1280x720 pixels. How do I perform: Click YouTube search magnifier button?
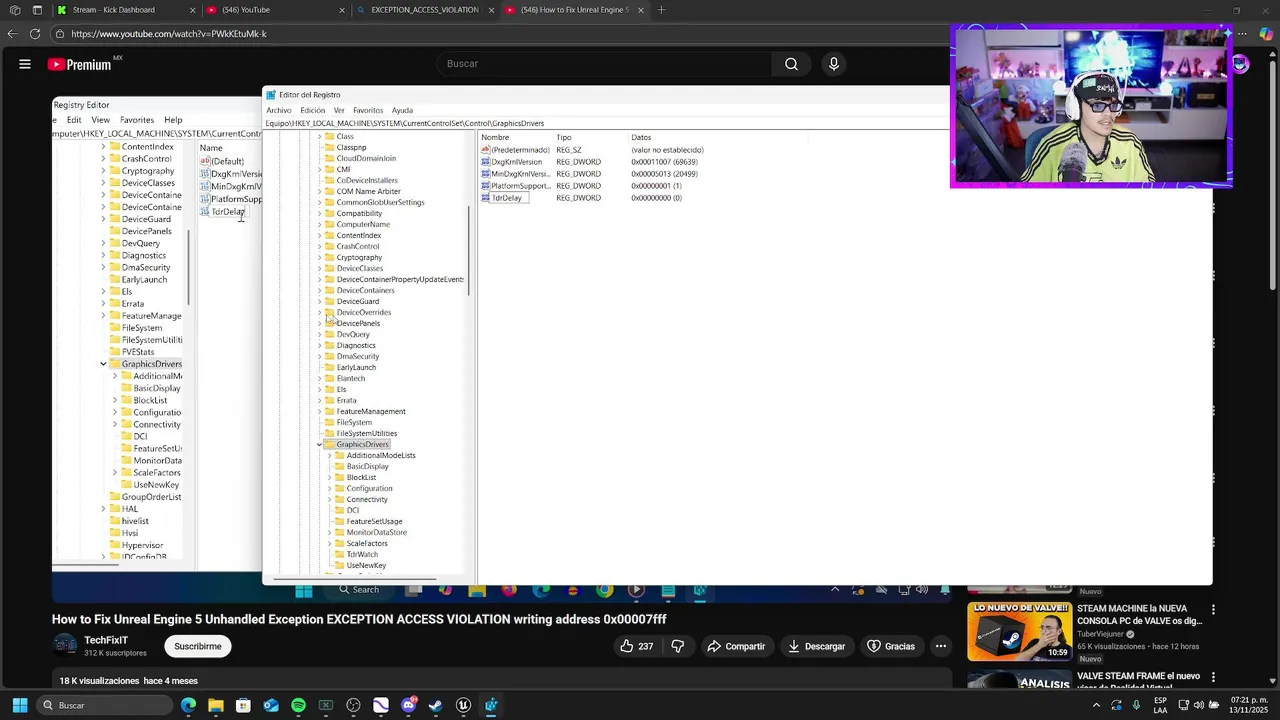[x=791, y=64]
